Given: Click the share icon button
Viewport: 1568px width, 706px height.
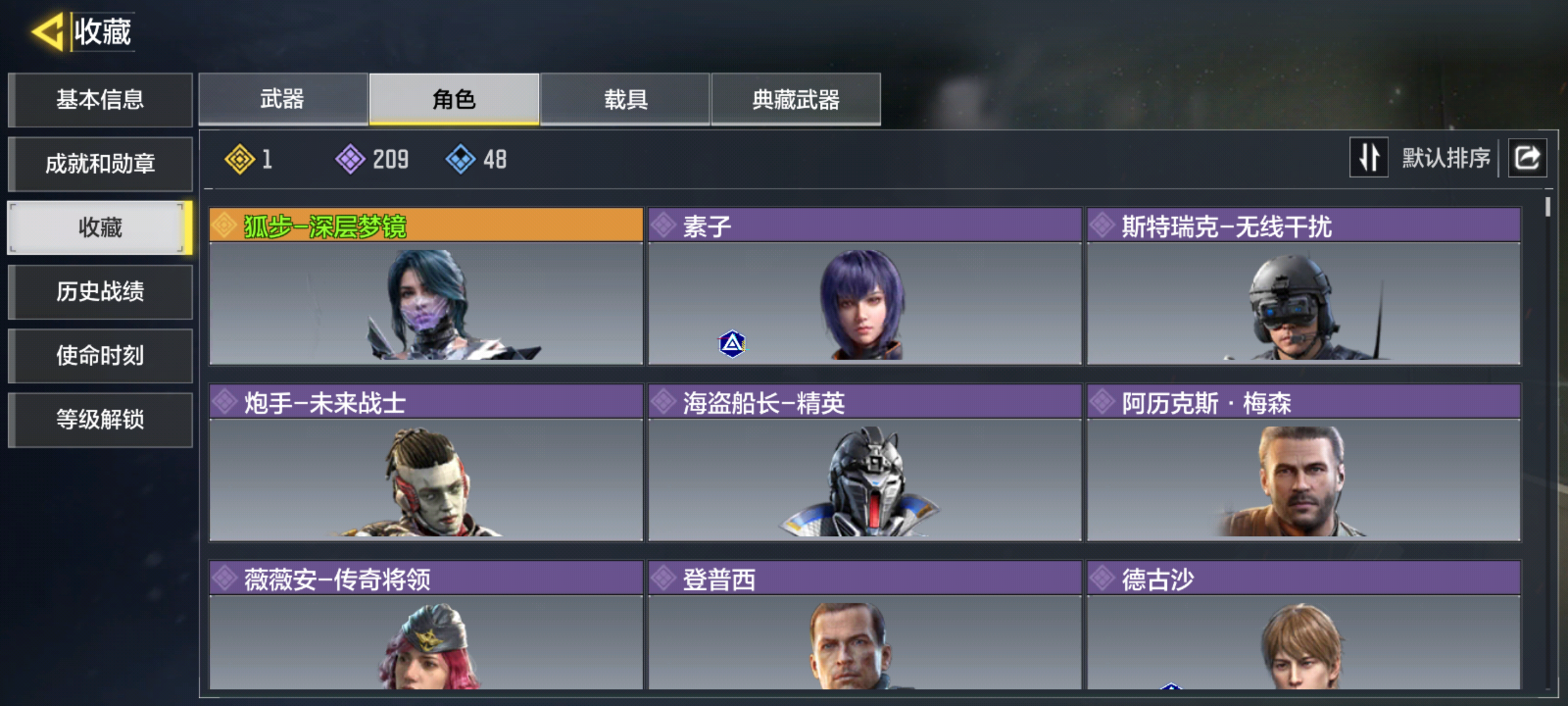Looking at the screenshot, I should pyautogui.click(x=1527, y=158).
